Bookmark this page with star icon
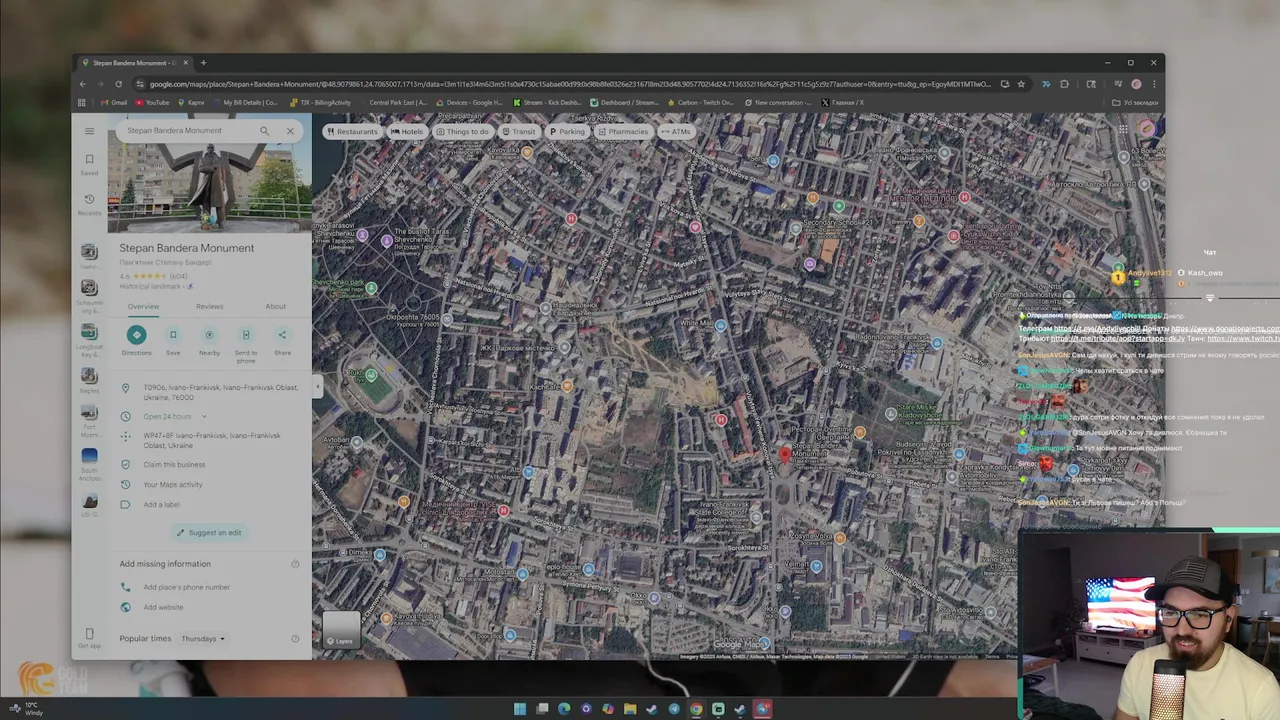The height and width of the screenshot is (720, 1280). 1021,84
